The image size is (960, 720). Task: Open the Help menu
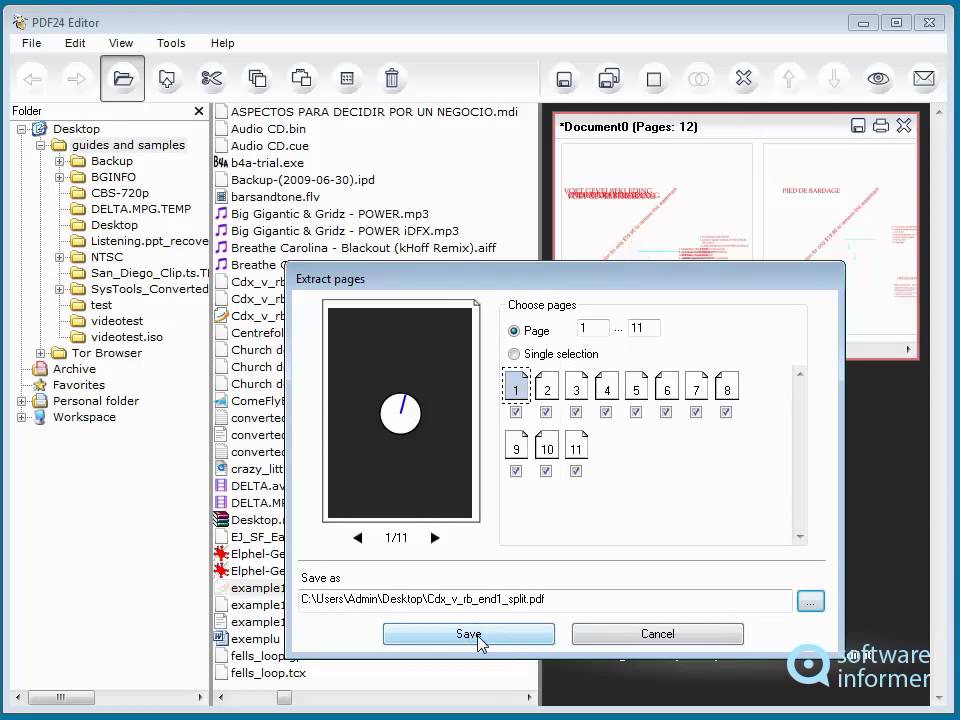tap(222, 43)
